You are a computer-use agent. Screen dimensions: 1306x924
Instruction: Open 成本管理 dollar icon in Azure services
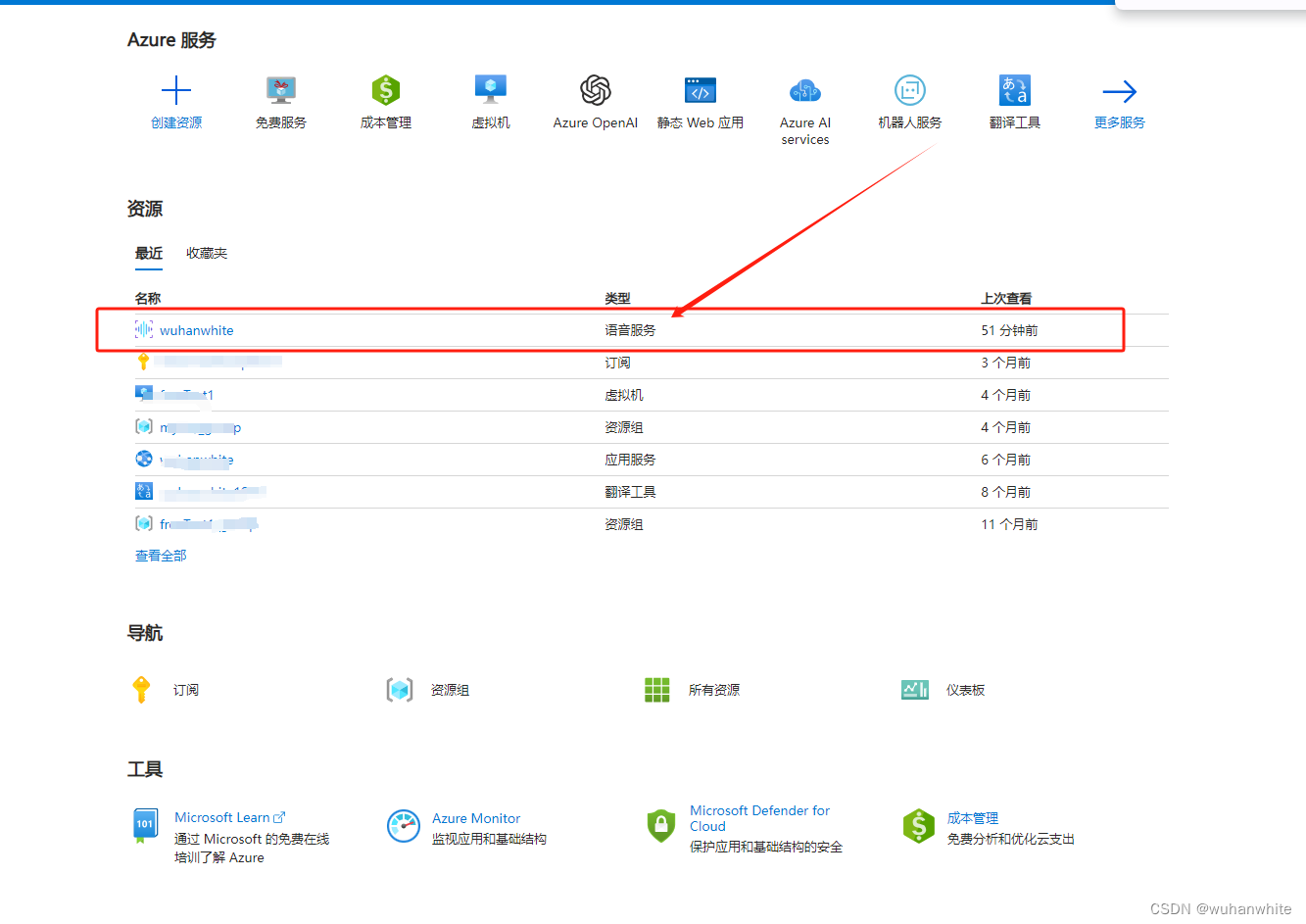click(386, 90)
